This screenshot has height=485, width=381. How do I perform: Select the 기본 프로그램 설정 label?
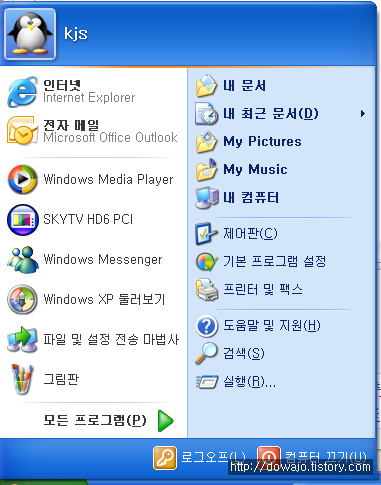(274, 262)
